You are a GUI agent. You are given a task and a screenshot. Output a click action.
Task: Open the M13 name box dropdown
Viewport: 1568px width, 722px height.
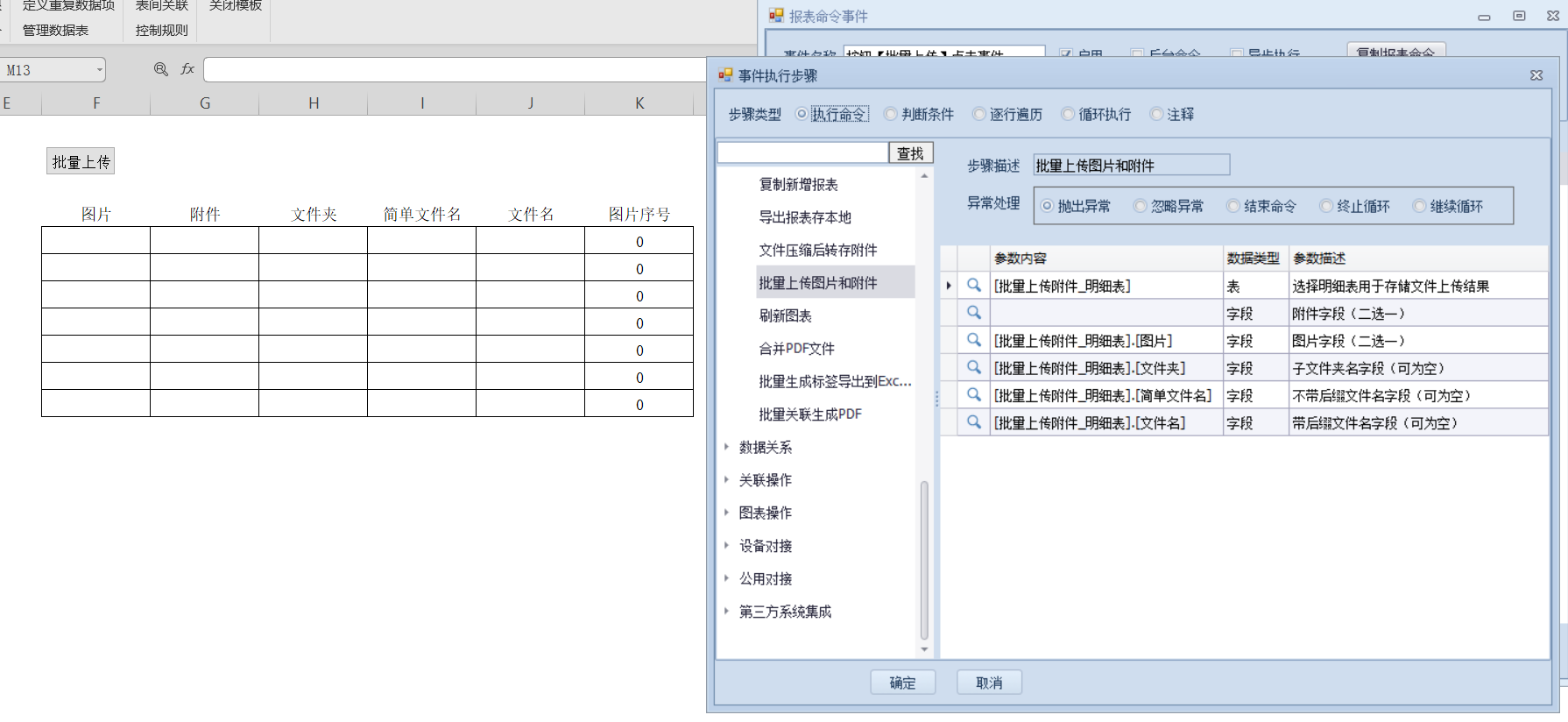click(x=100, y=70)
